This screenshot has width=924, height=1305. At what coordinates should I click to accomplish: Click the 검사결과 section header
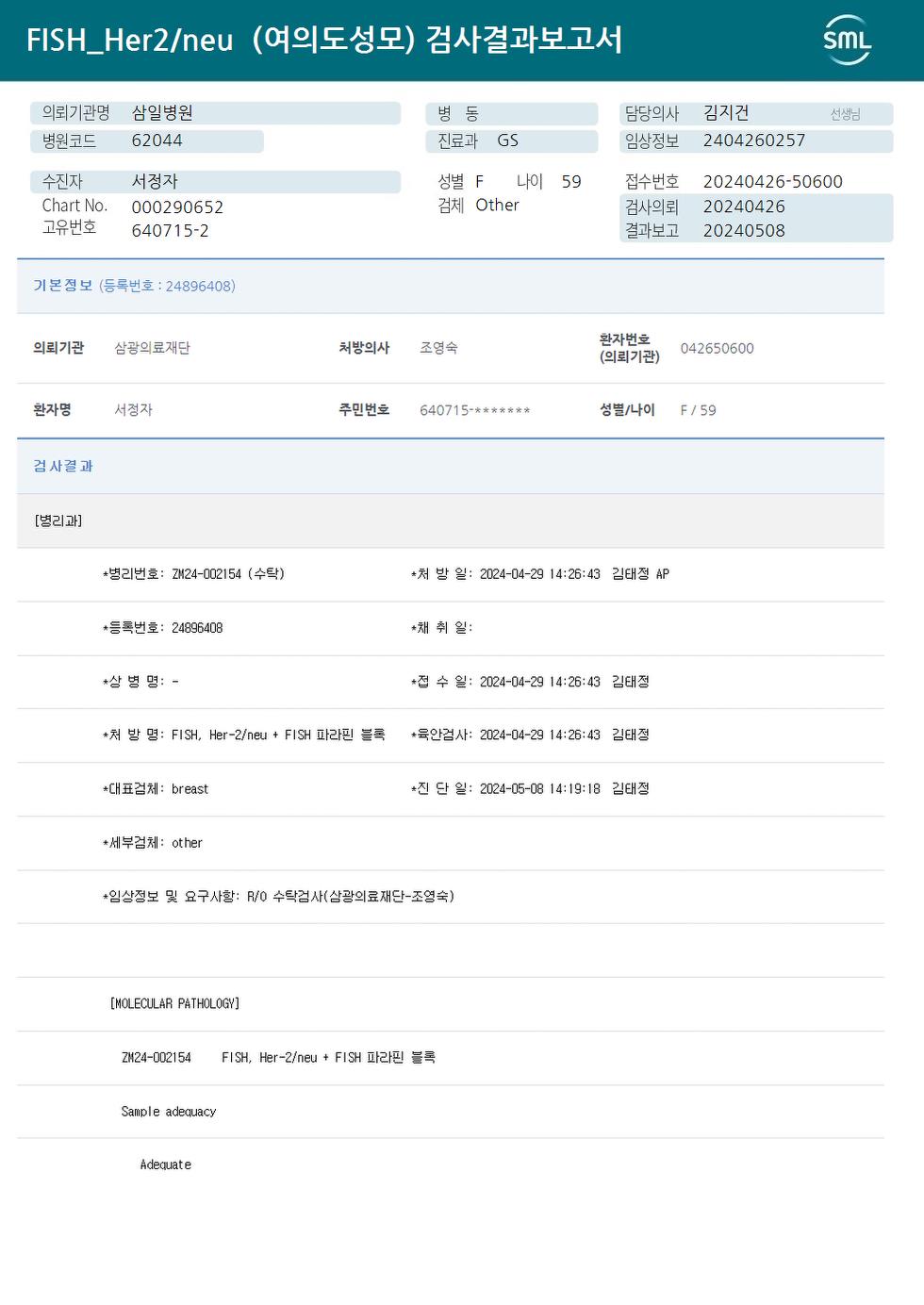coord(451,466)
